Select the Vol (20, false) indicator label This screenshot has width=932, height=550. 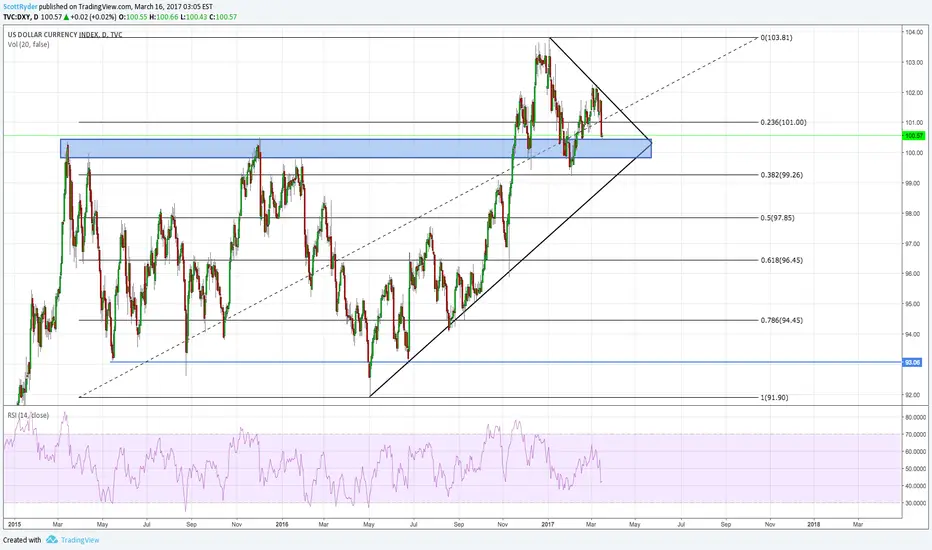click(28, 45)
